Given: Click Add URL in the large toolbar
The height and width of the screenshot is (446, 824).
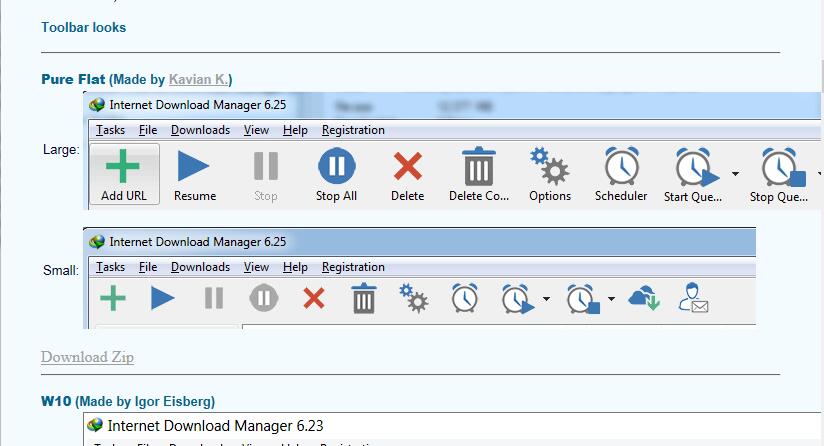Looking at the screenshot, I should pyautogui.click(x=124, y=174).
